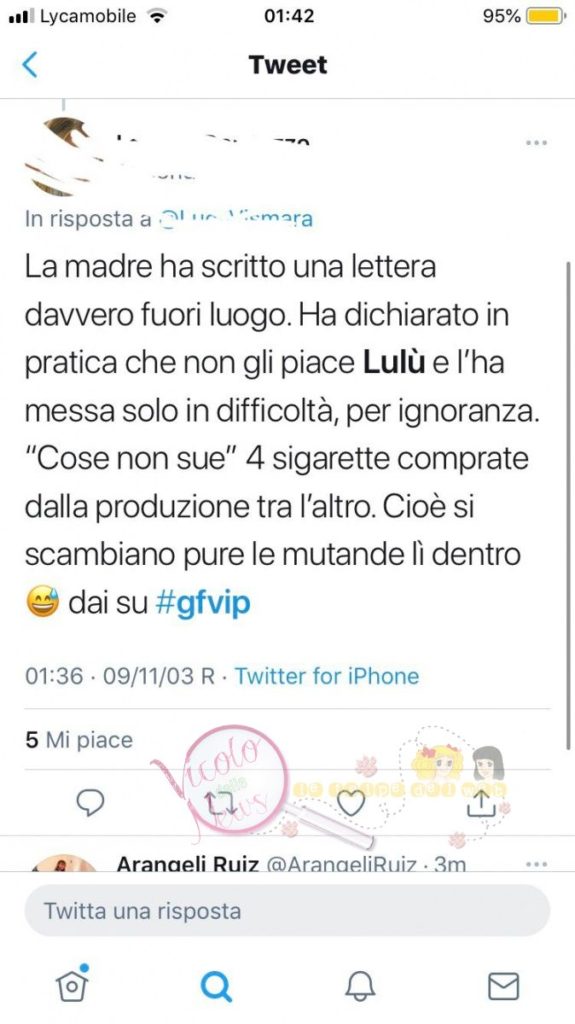Image resolution: width=575 pixels, height=1024 pixels.
Task: Open the #gfvip hashtag link
Action: pyautogui.click(x=203, y=603)
